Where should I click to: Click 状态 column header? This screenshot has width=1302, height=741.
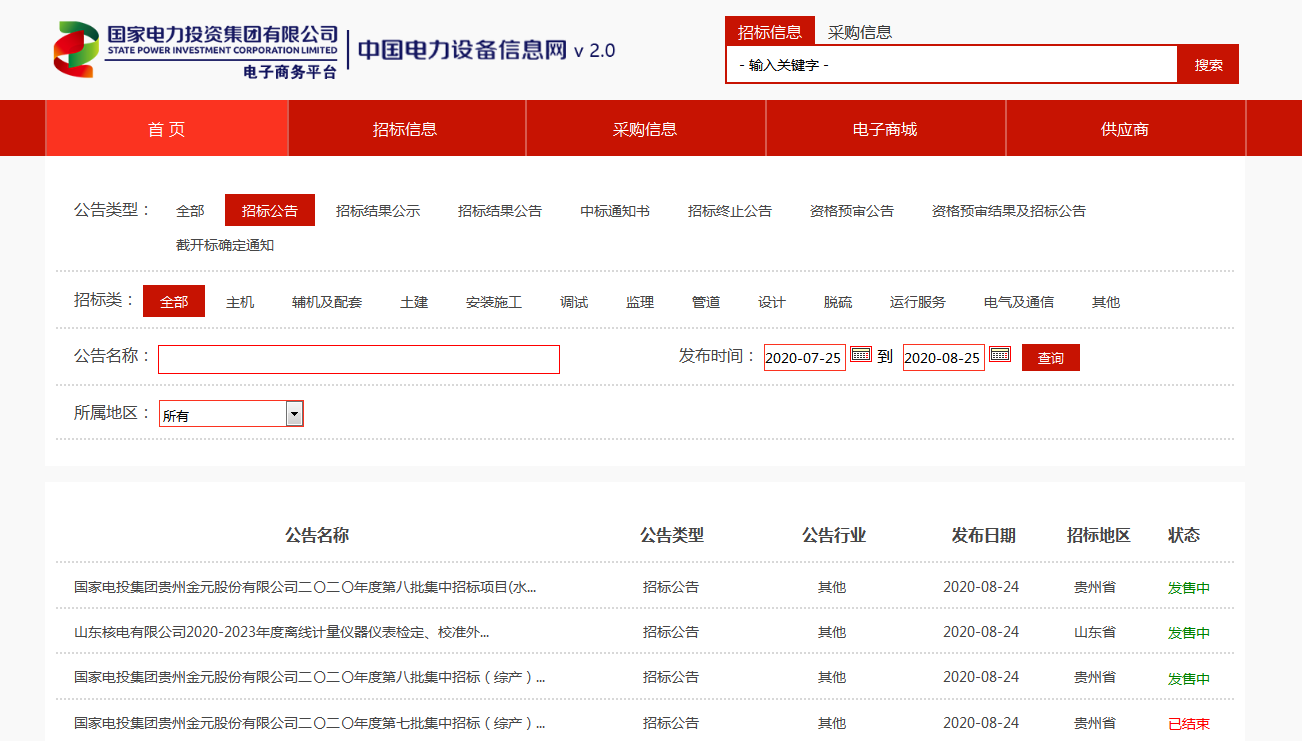[1184, 535]
